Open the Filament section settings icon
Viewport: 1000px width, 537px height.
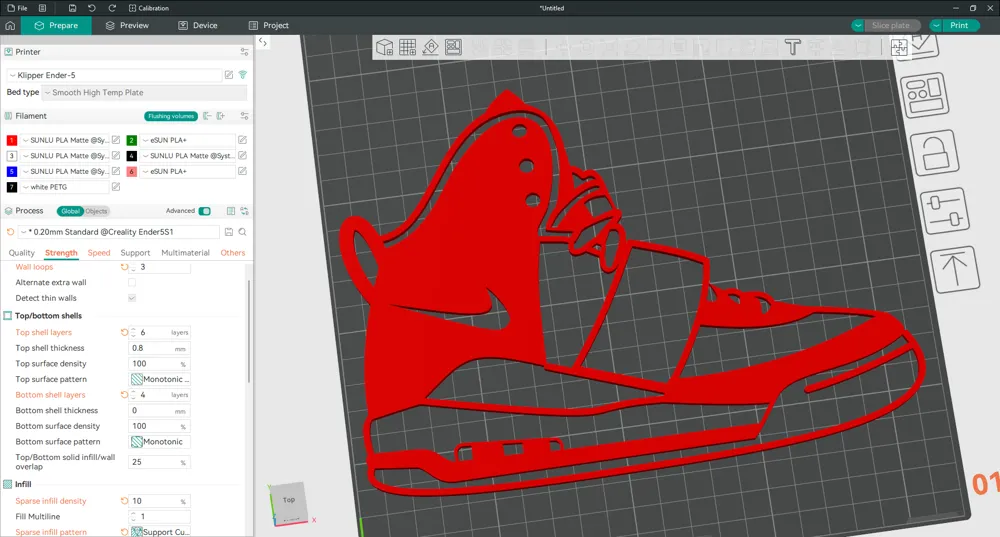[244, 116]
